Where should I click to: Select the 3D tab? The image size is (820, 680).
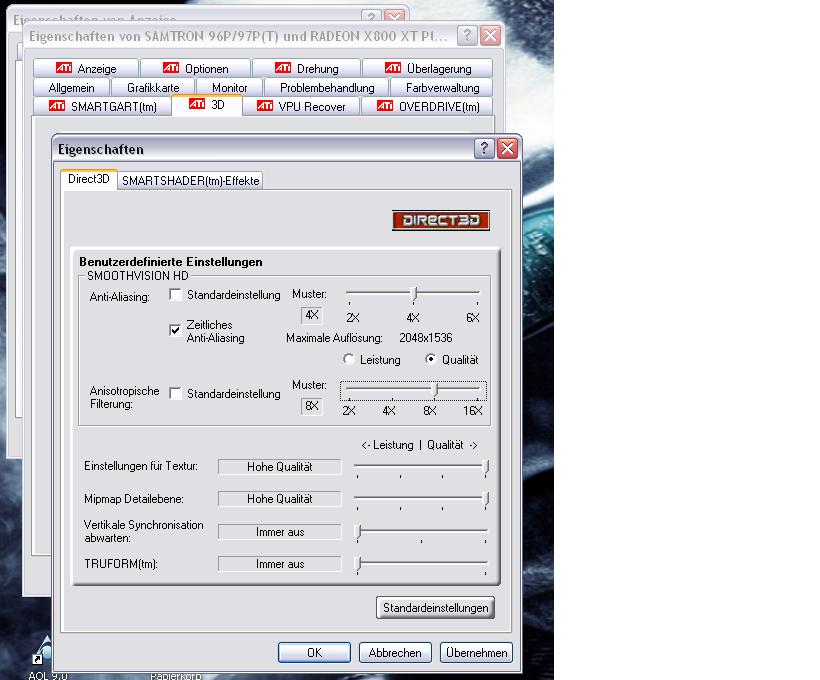[207, 105]
